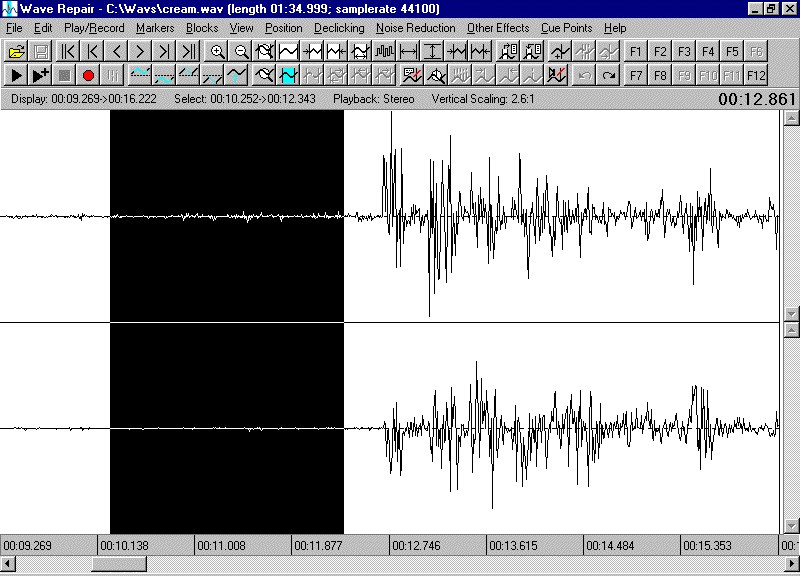Toggle the cyan highlighted waveform button
This screenshot has height=576, width=800.
coord(289,75)
